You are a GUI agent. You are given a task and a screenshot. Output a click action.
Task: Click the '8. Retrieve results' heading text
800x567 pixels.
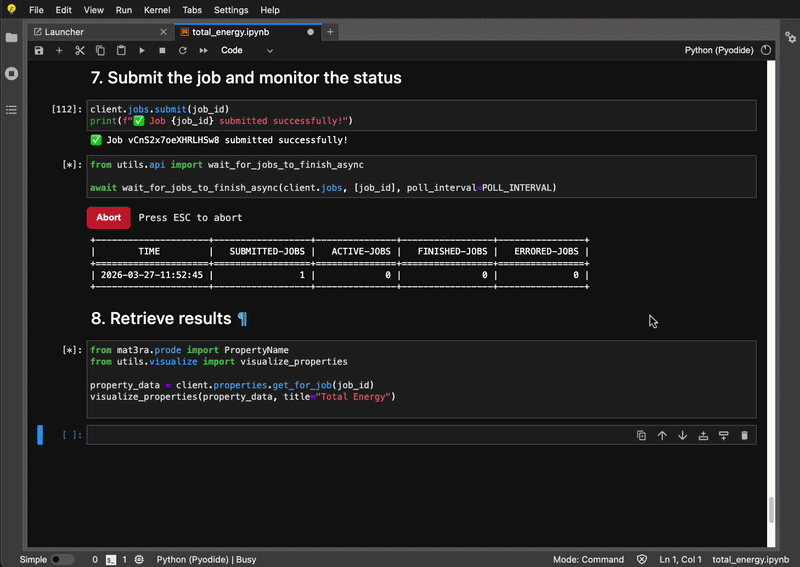click(161, 318)
